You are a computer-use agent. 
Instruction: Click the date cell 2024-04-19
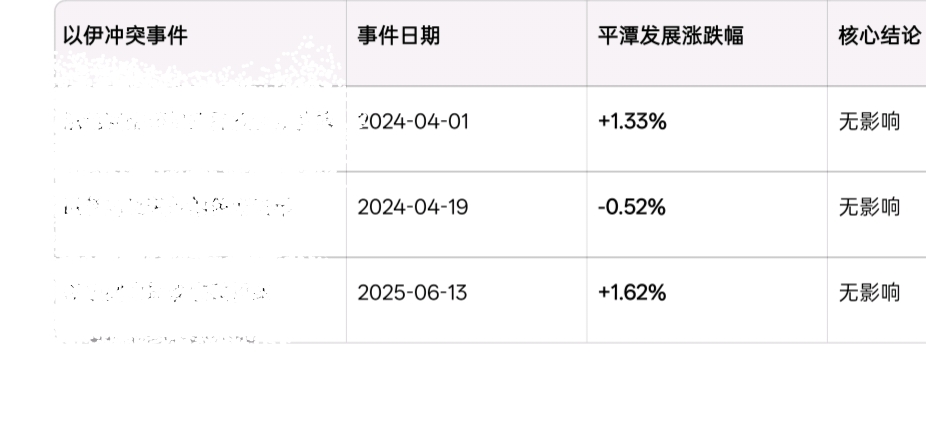412,207
